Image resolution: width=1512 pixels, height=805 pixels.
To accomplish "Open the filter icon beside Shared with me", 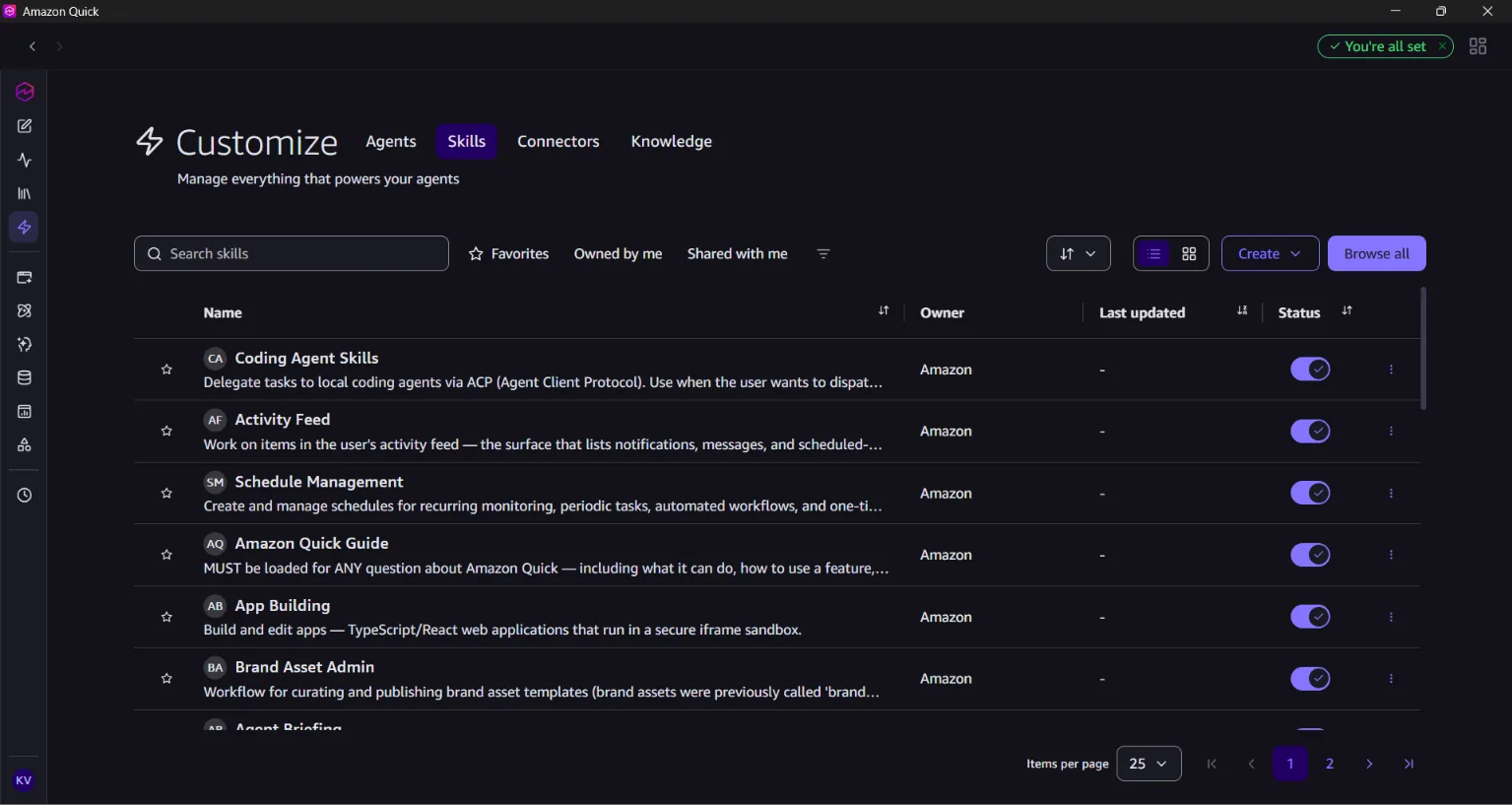I will [x=823, y=254].
